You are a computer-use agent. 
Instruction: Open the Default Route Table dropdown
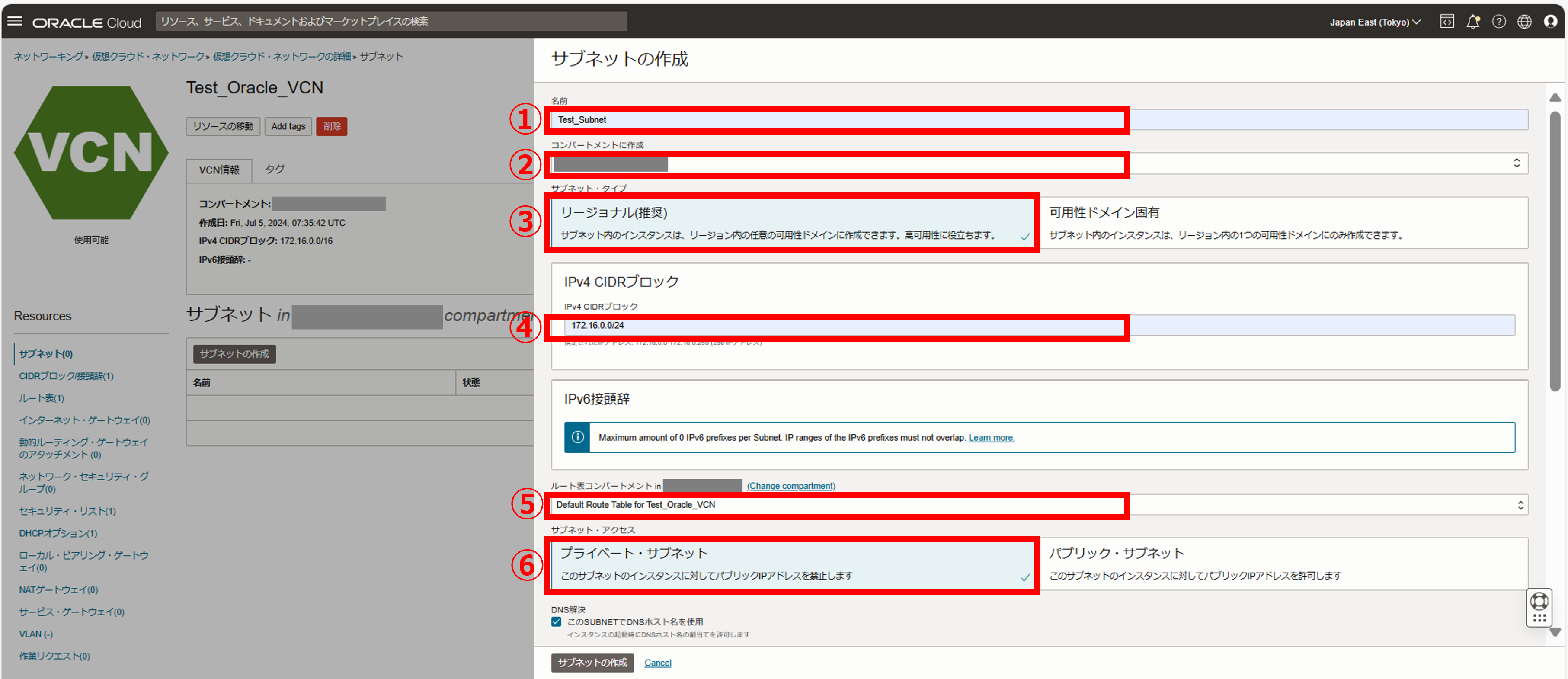(x=1327, y=505)
